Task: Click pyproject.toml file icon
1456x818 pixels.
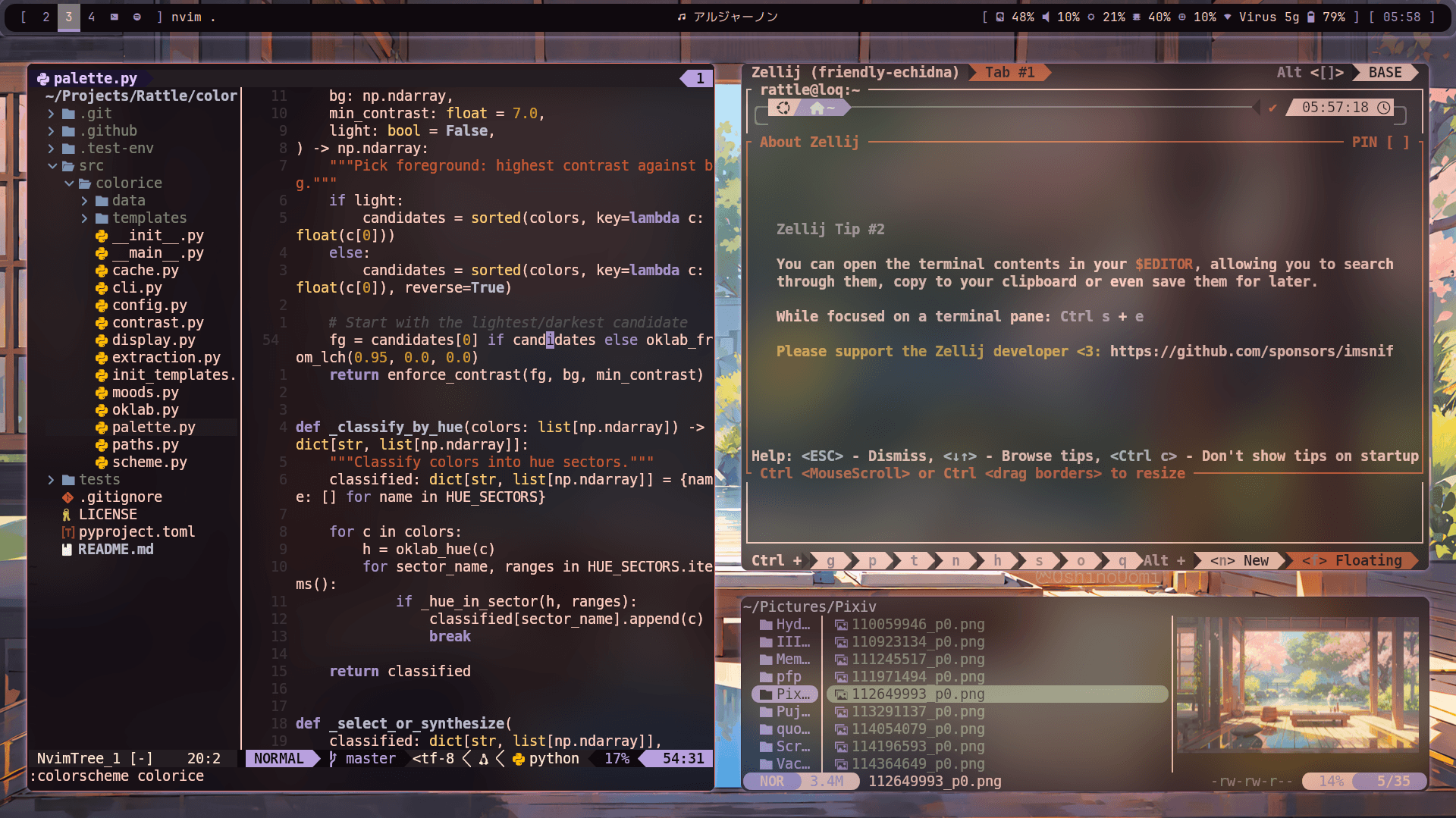Action: click(67, 531)
